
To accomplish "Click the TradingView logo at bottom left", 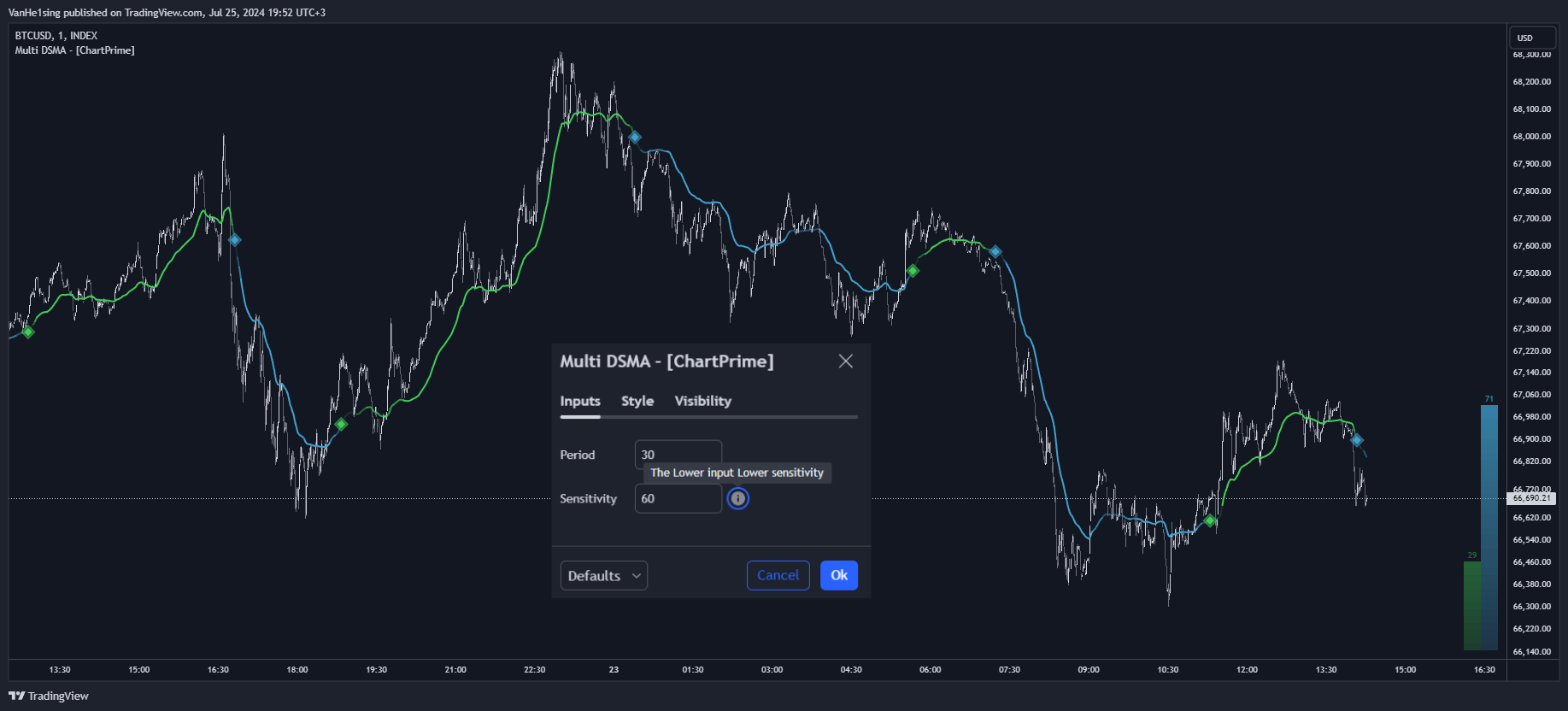I will 49,696.
